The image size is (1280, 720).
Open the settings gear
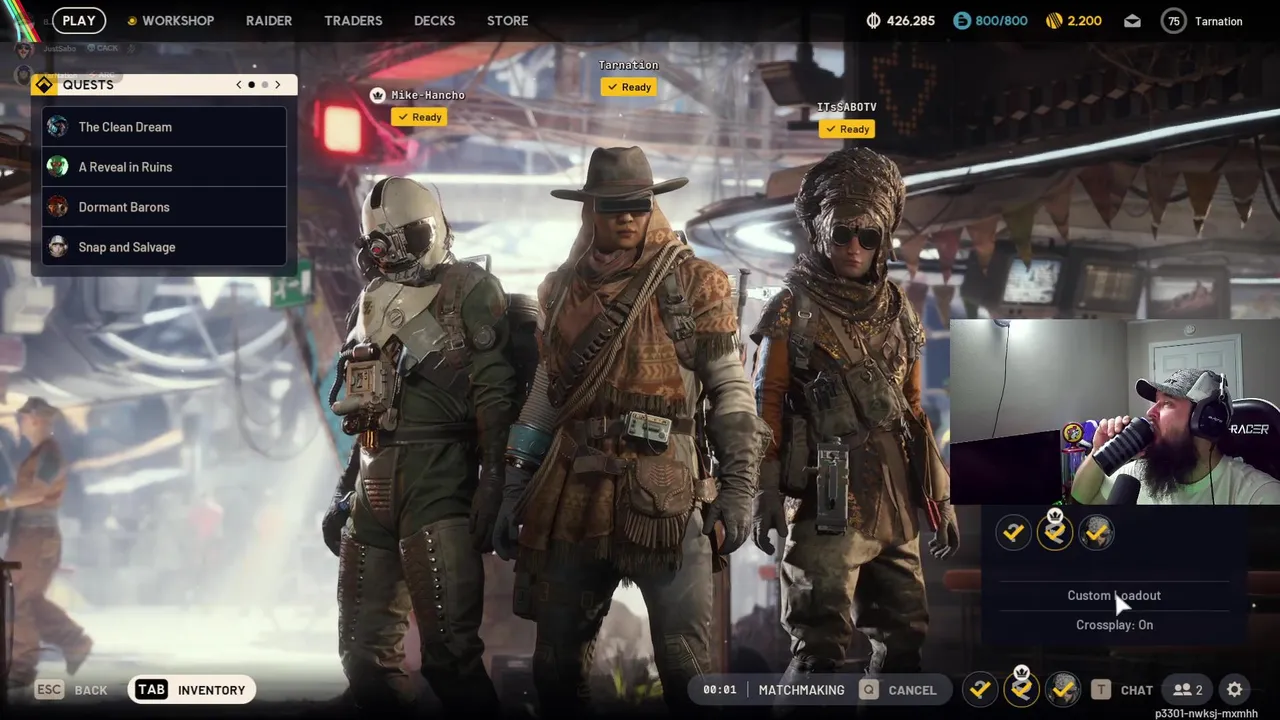click(1235, 690)
